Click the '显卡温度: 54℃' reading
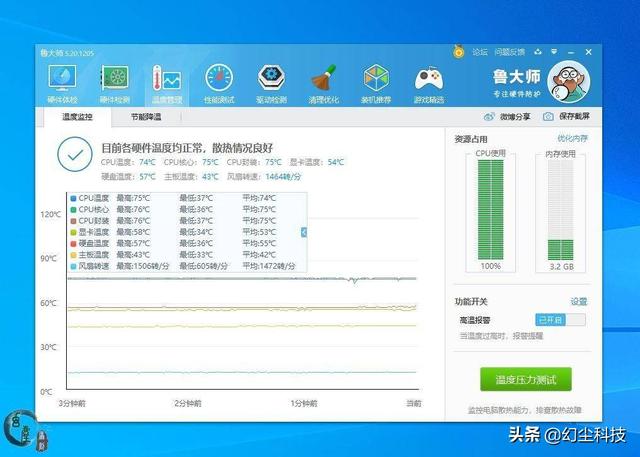Screen dimensions: 640x457 coord(317,162)
